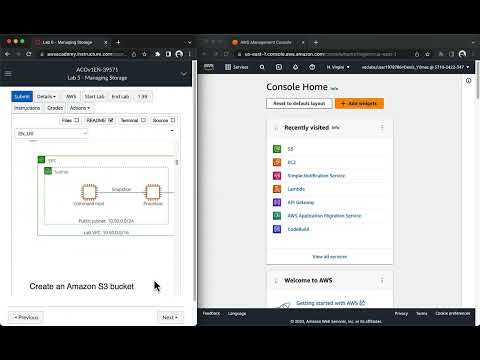This screenshot has height=360, width=480.
Task: Open the Simple Notification Service icon
Action: coord(277,175)
